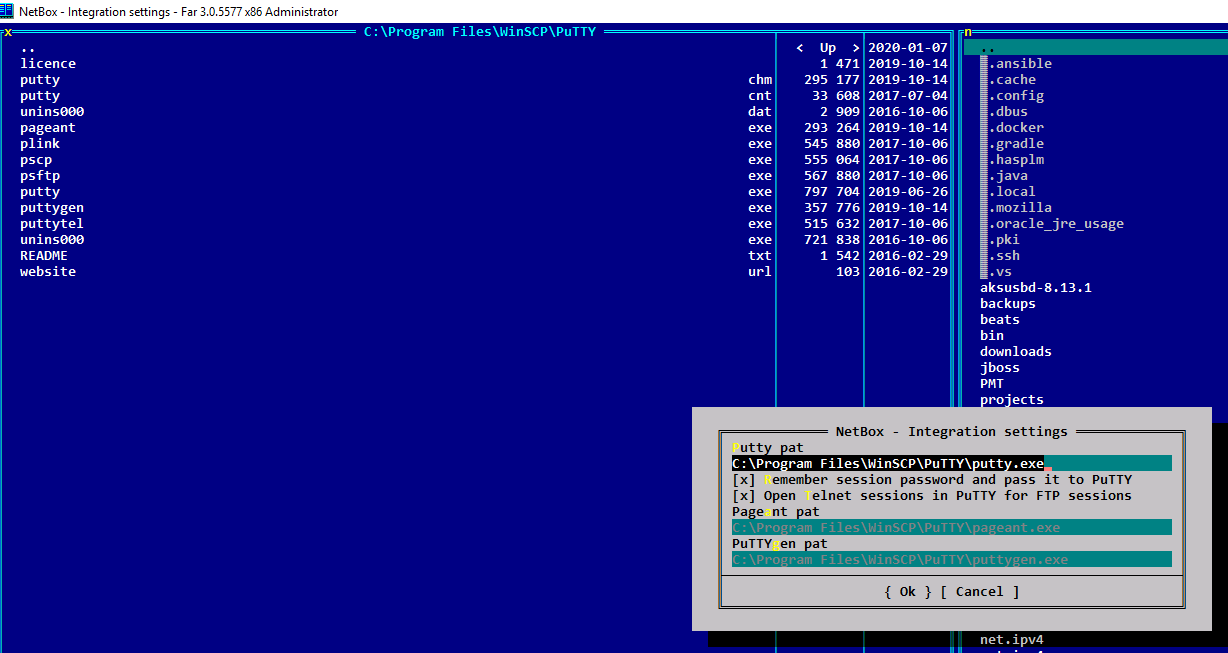Click the Ok button in NetBox dialog

point(907,591)
